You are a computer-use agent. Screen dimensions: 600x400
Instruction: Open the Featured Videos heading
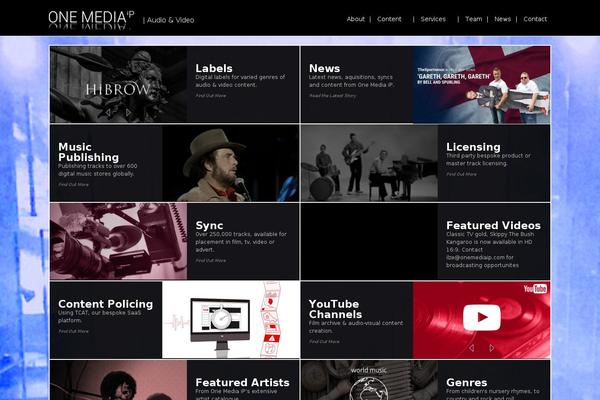494,225
